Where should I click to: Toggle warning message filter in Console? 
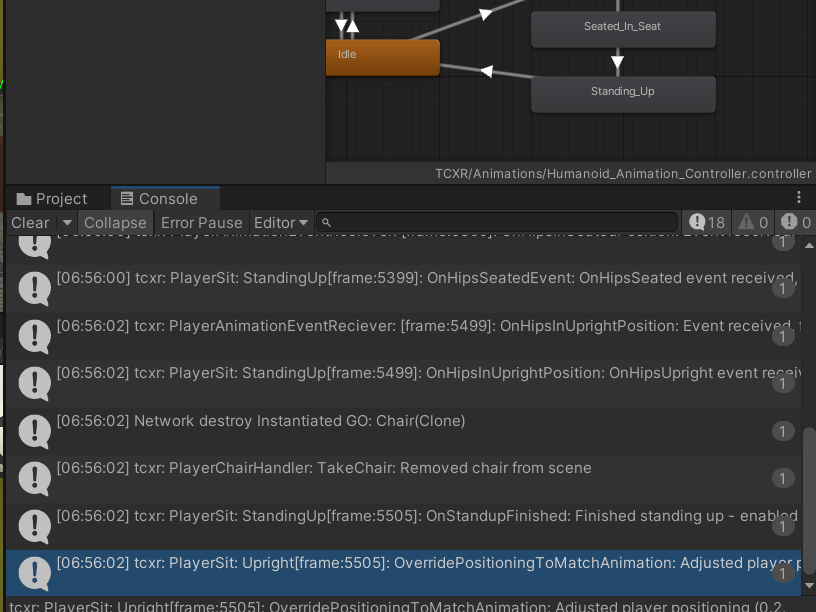[752, 222]
